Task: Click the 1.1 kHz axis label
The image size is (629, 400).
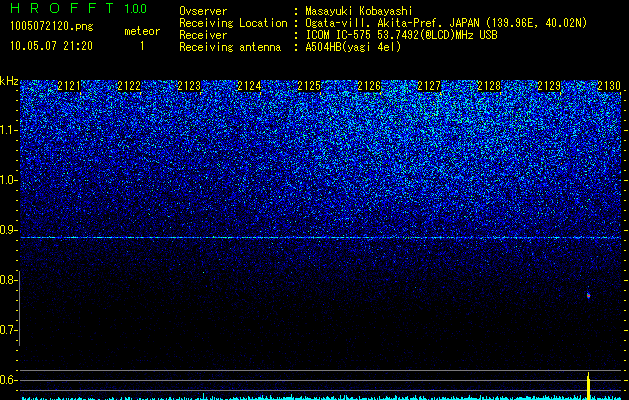Action: 8,130
